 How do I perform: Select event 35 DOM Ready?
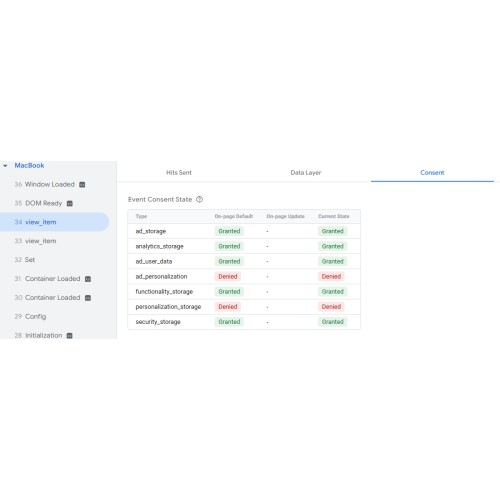point(38,203)
